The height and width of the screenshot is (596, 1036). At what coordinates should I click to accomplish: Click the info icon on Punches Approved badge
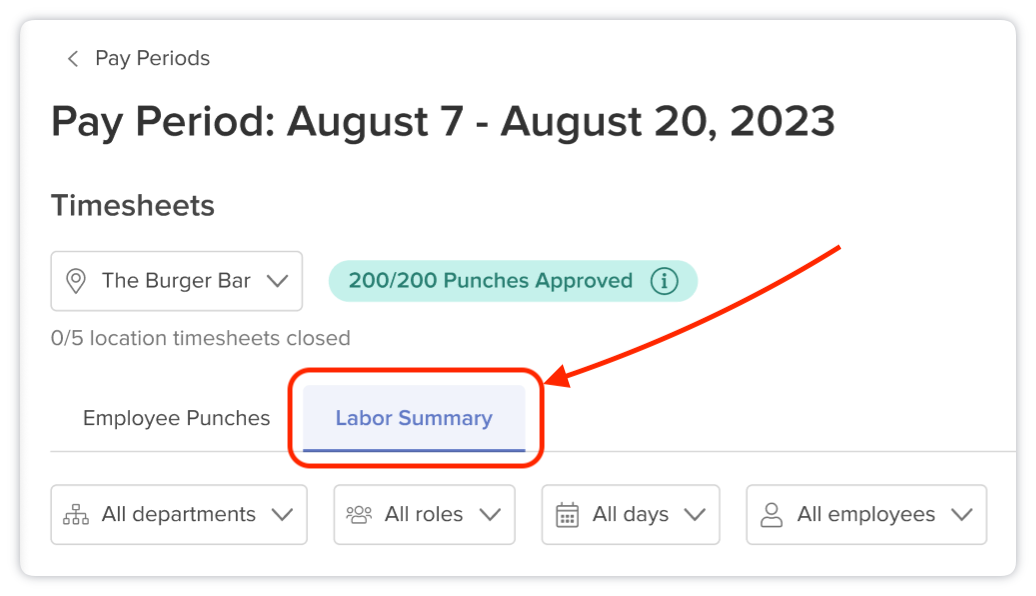664,281
